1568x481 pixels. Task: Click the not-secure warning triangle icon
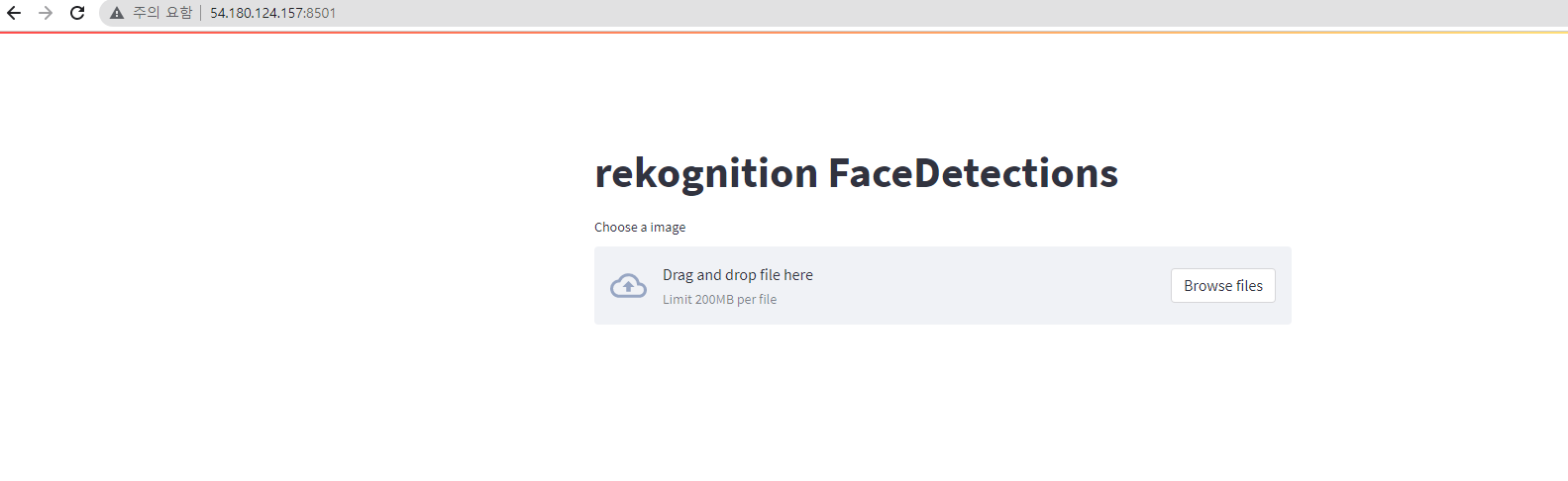[117, 13]
